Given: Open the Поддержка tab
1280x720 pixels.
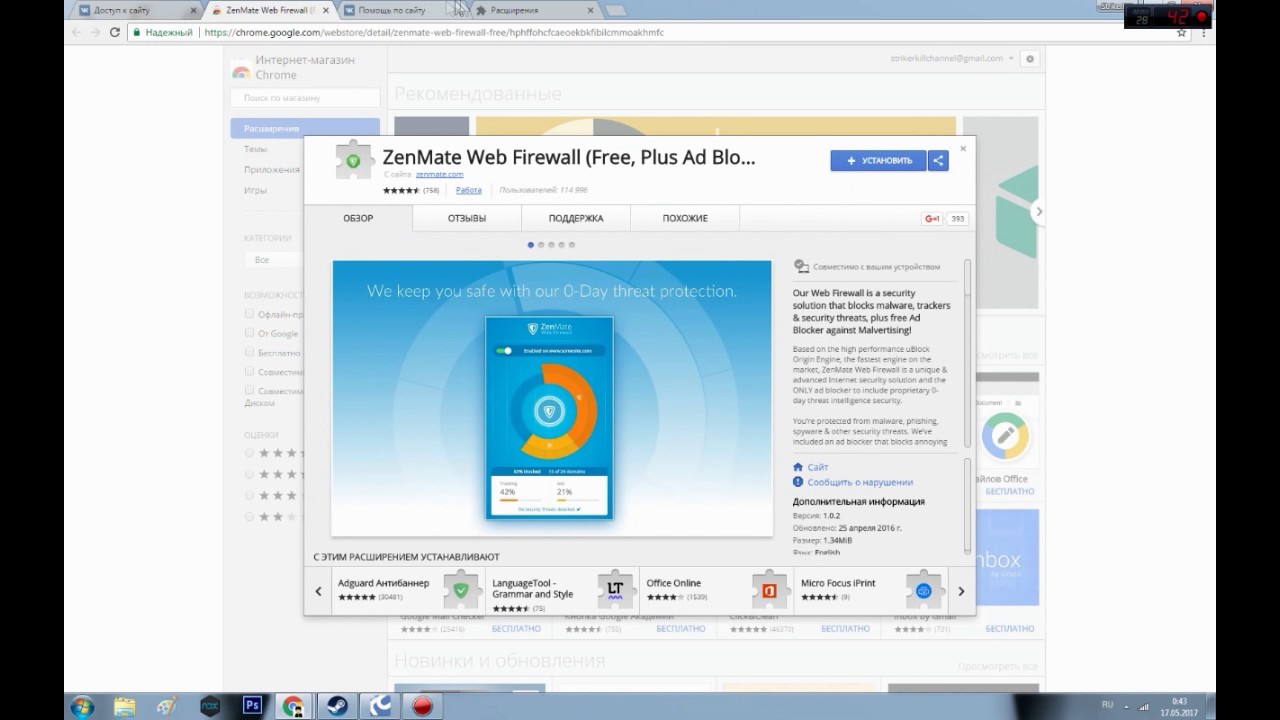Looking at the screenshot, I should (576, 218).
